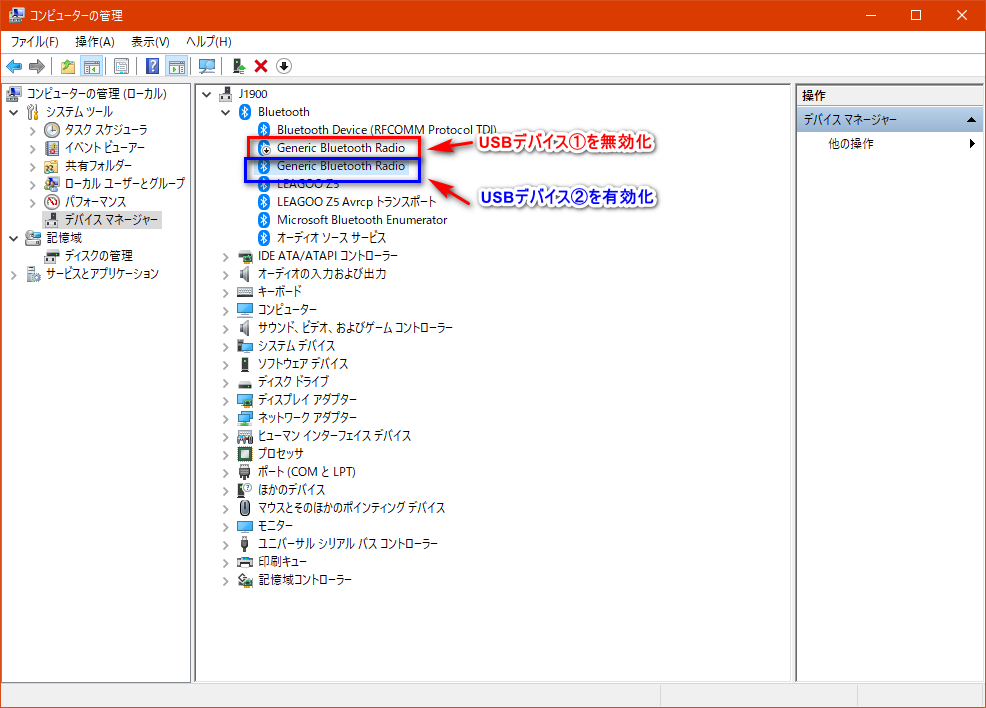
Task: Open the 表示(V) menu
Action: (x=150, y=41)
